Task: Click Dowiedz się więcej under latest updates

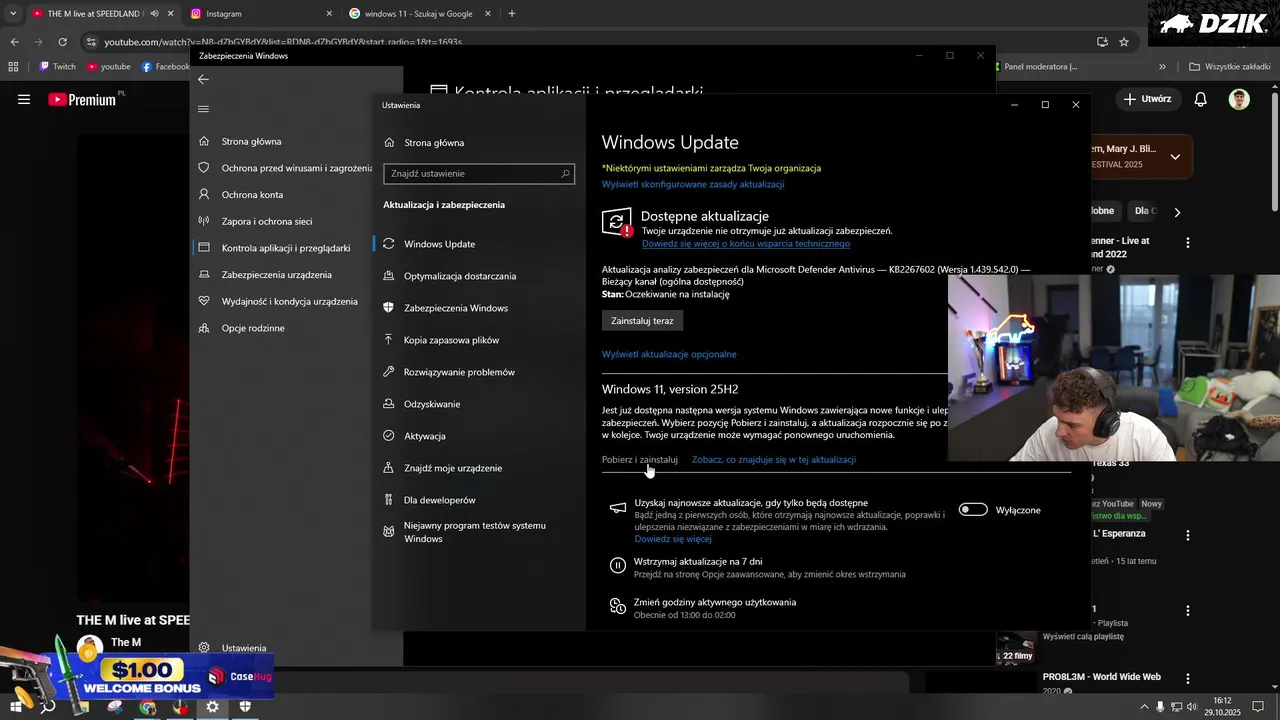Action: [x=673, y=539]
